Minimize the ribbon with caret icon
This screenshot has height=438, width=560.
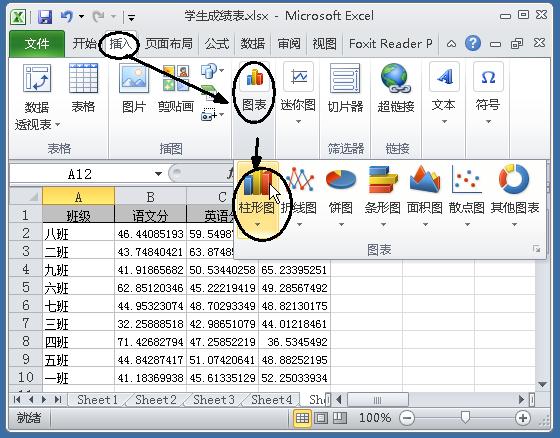(451, 44)
